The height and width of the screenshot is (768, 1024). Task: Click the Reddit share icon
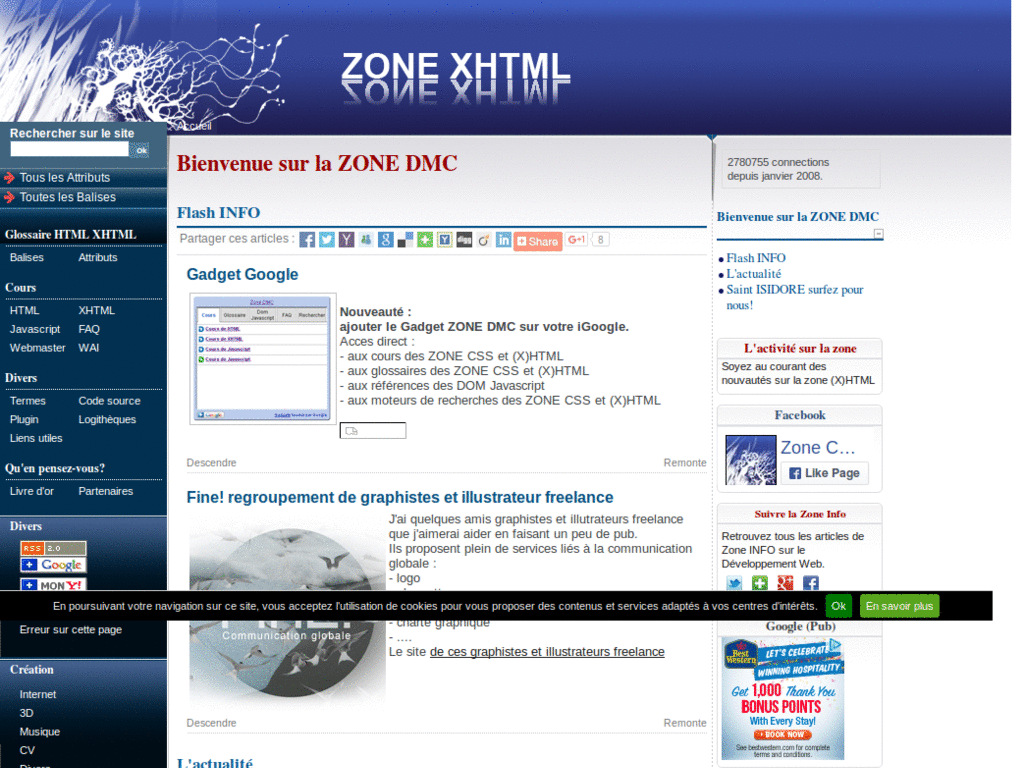click(483, 240)
